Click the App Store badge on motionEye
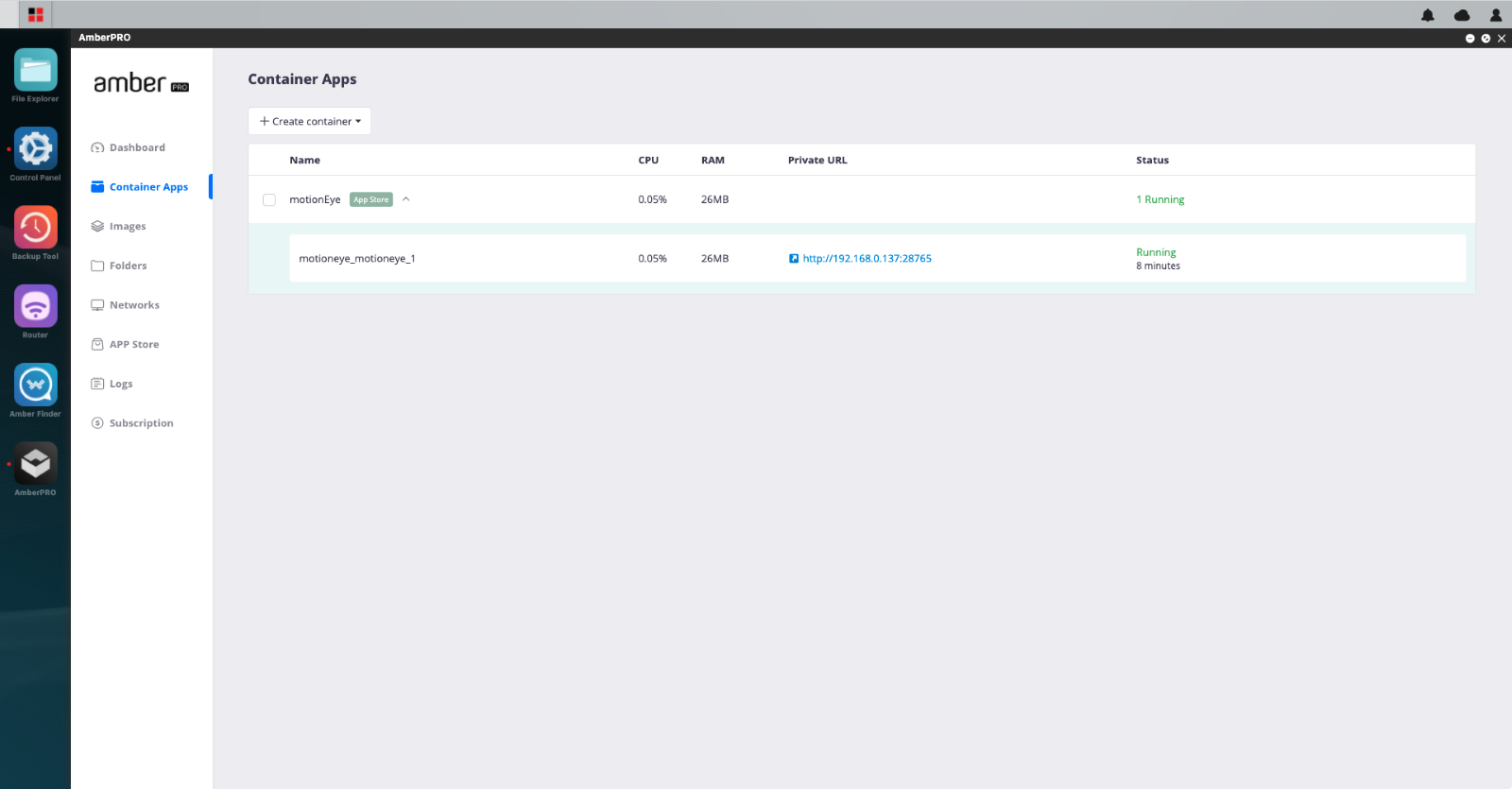 click(x=371, y=200)
